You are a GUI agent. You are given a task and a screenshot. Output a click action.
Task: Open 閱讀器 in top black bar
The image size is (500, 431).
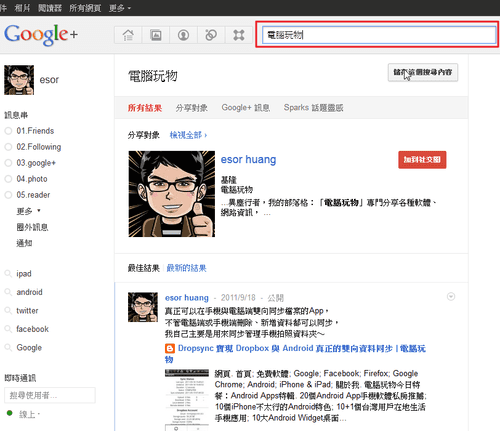pos(50,8)
